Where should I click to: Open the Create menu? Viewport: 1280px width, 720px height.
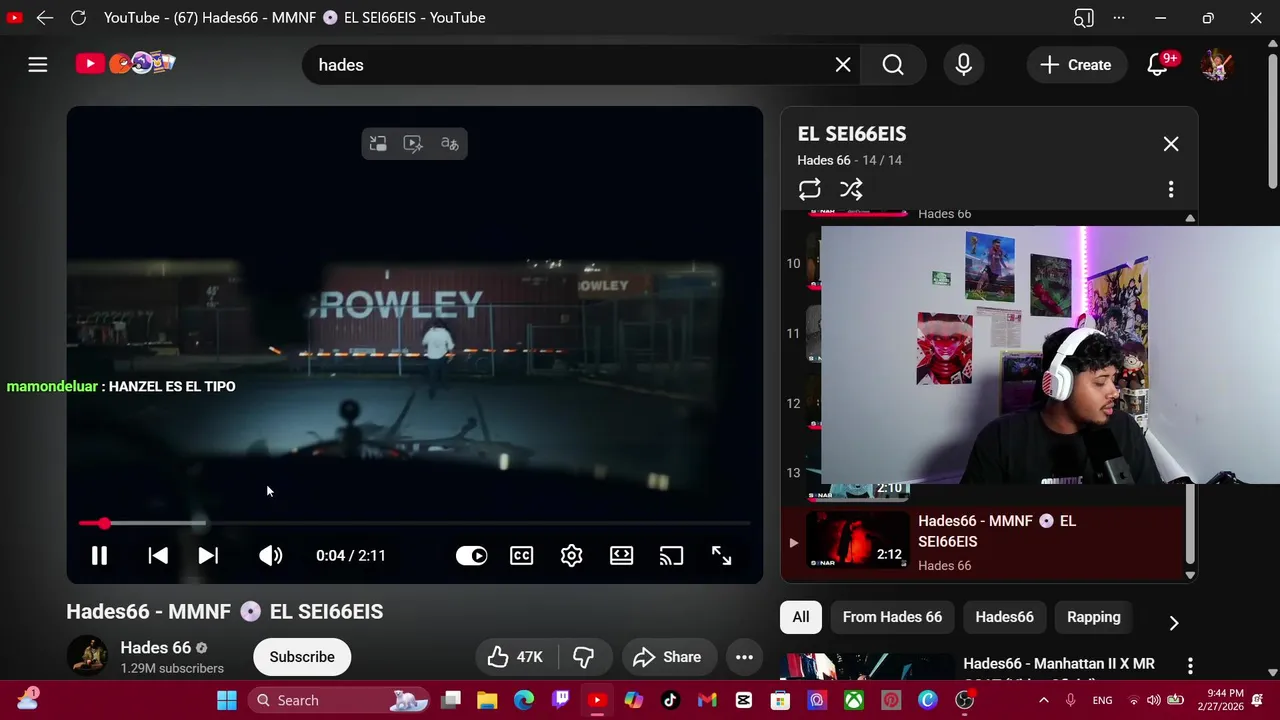tap(1075, 65)
